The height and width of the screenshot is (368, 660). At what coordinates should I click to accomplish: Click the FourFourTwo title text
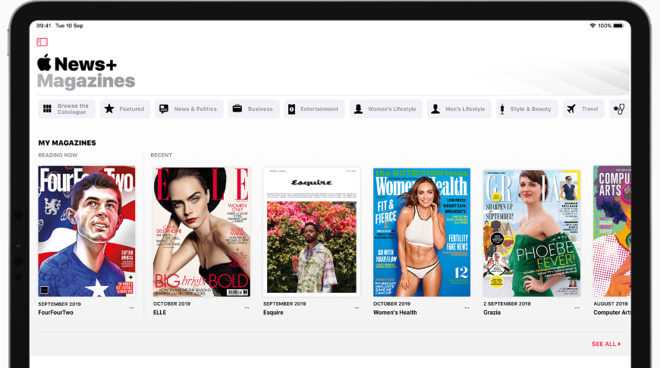tap(56, 312)
